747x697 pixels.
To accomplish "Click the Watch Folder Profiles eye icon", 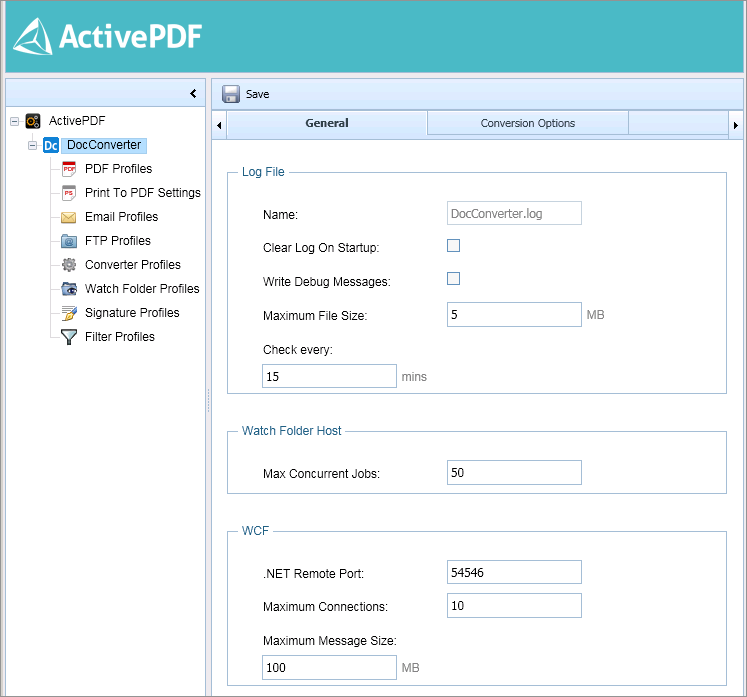I will click(69, 289).
